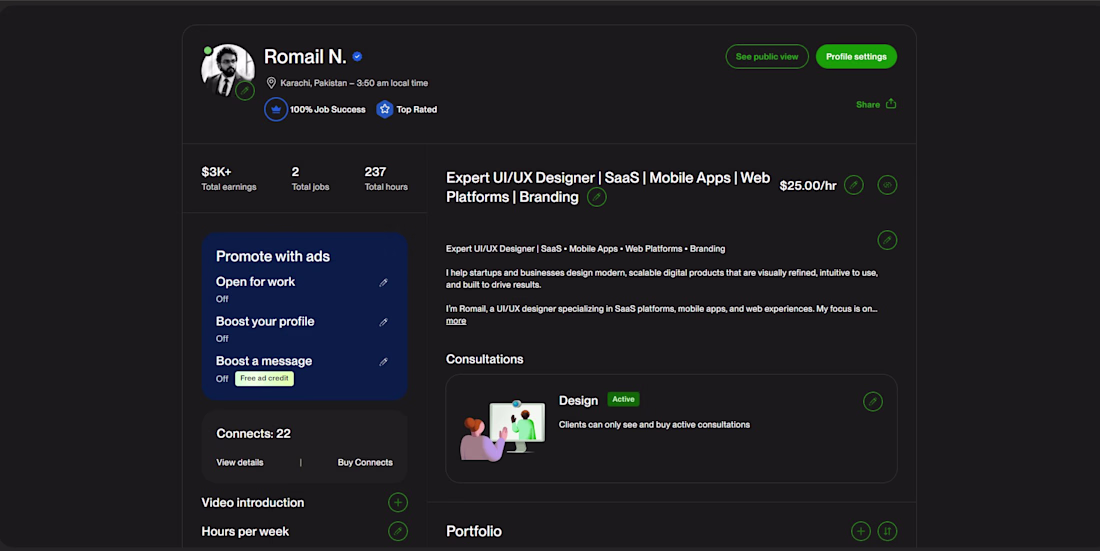Click the link icon beside hourly rate

(887, 185)
